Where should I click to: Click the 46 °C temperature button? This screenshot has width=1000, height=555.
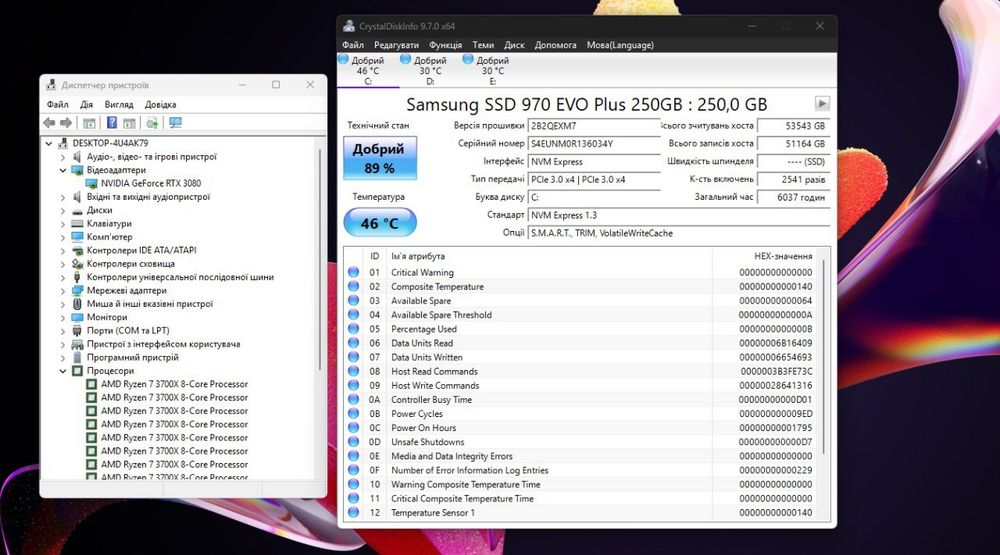click(380, 223)
